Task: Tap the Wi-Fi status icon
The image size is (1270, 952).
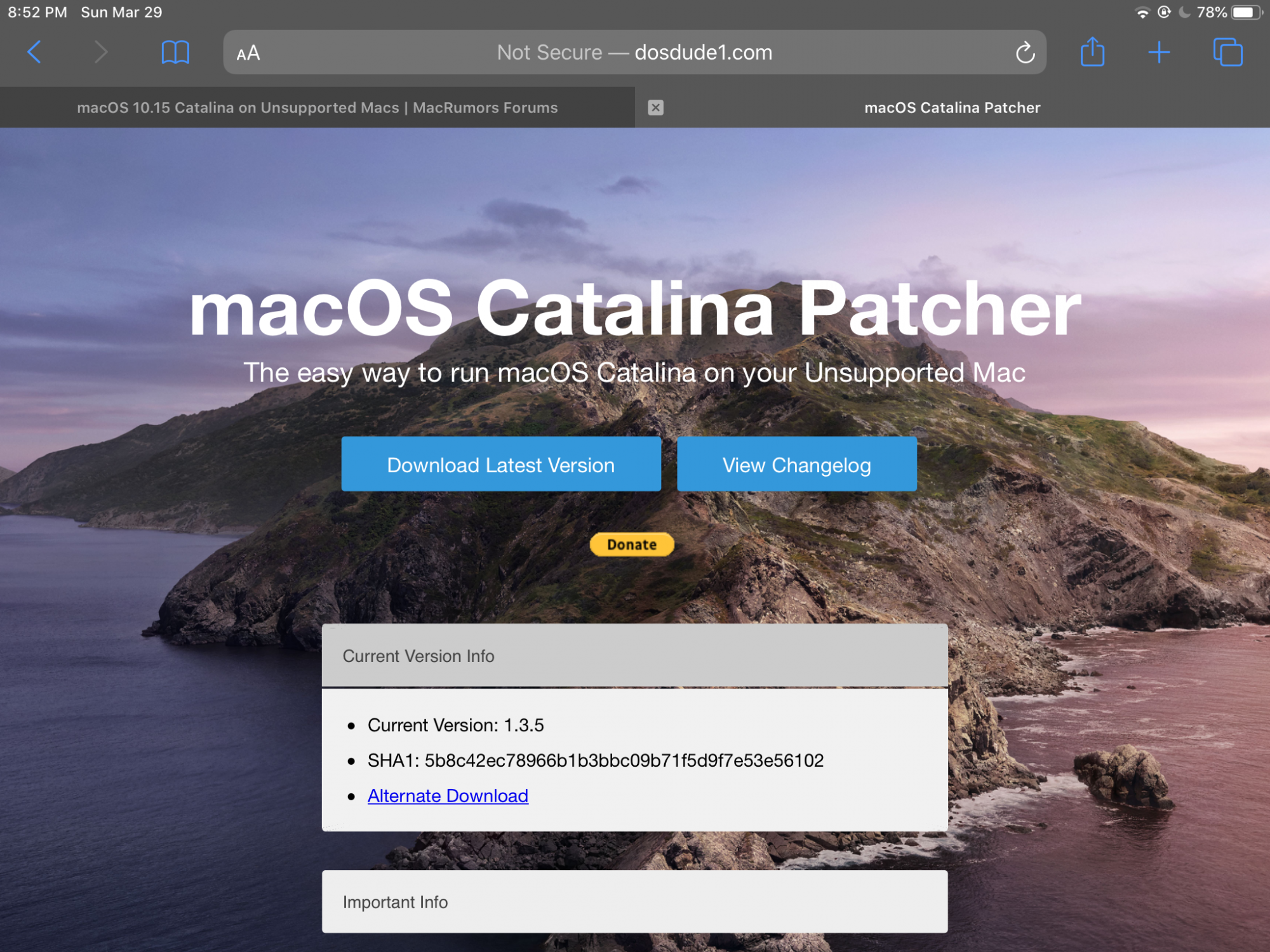Action: tap(1142, 12)
